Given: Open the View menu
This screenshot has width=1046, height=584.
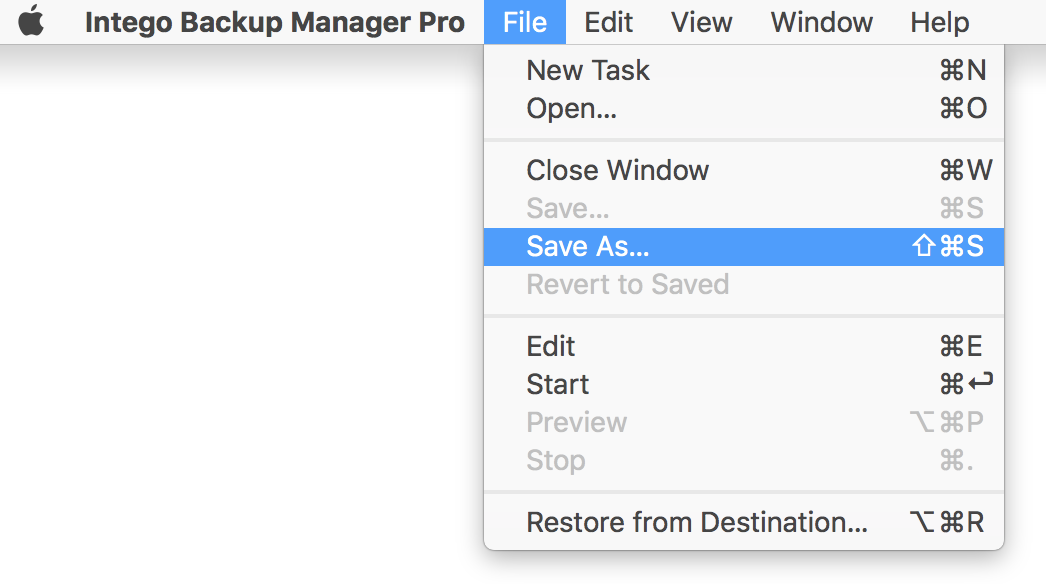Looking at the screenshot, I should click(x=702, y=22).
